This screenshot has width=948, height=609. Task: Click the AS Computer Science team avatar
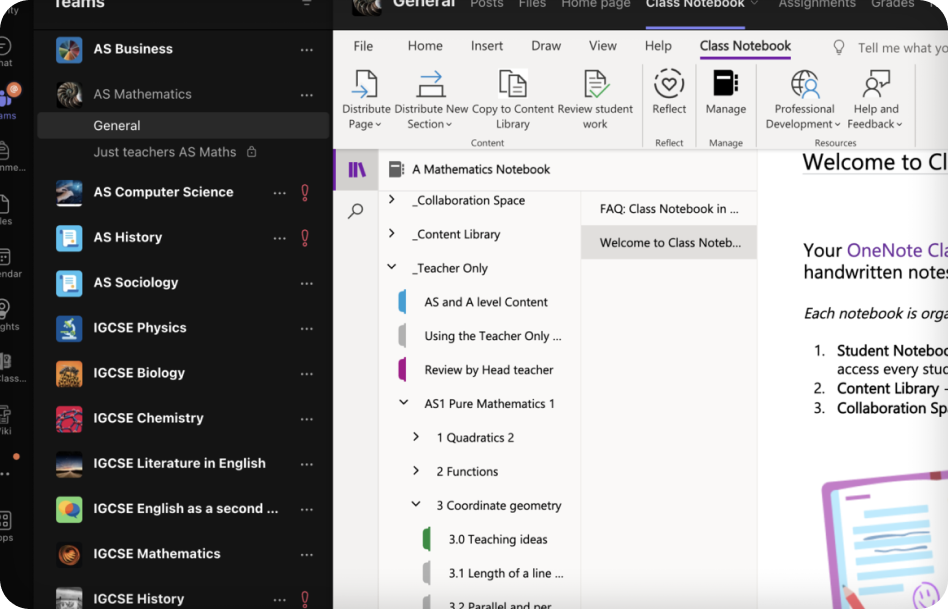[69, 193]
